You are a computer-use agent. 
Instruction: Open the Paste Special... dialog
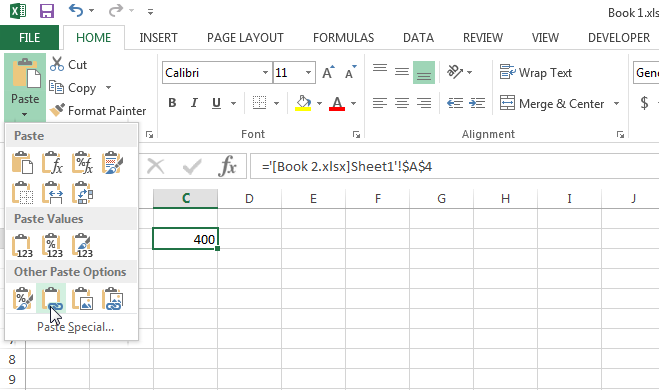(75, 327)
